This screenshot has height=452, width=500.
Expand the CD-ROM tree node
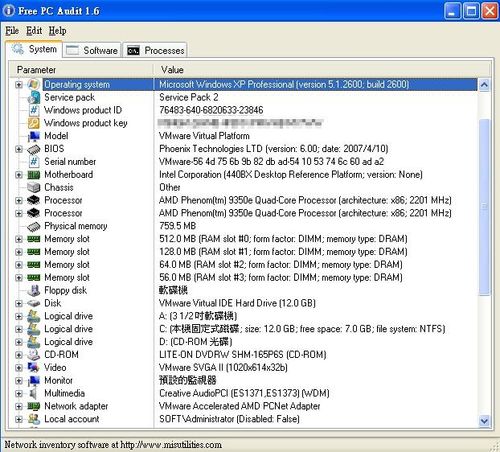(x=19, y=355)
